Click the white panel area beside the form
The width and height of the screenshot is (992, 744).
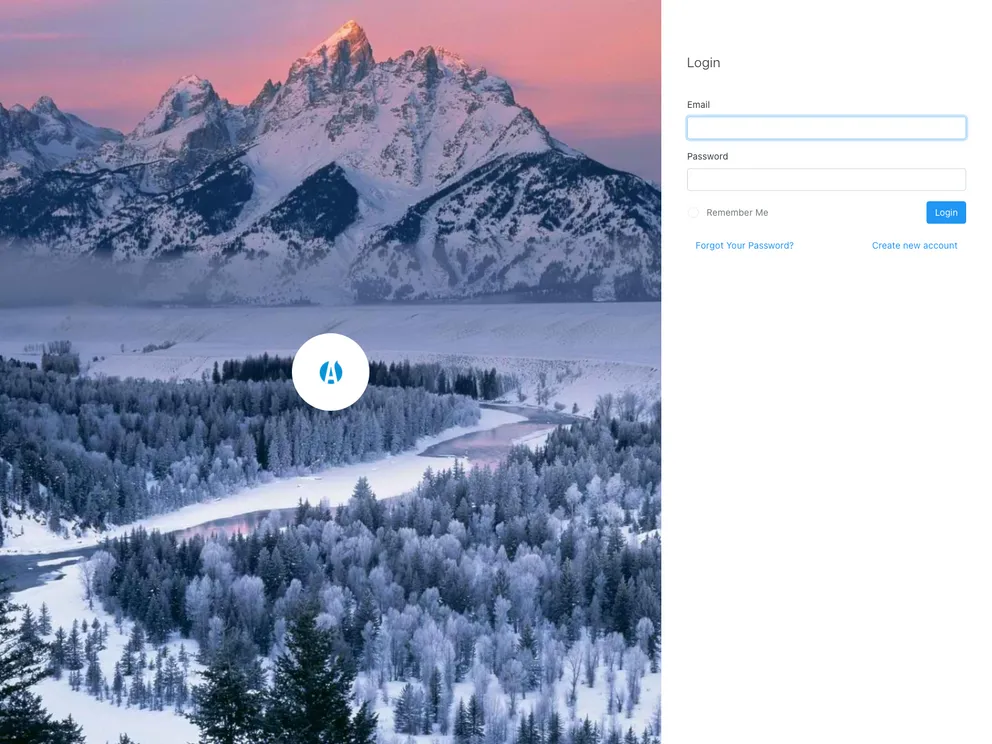(x=826, y=450)
